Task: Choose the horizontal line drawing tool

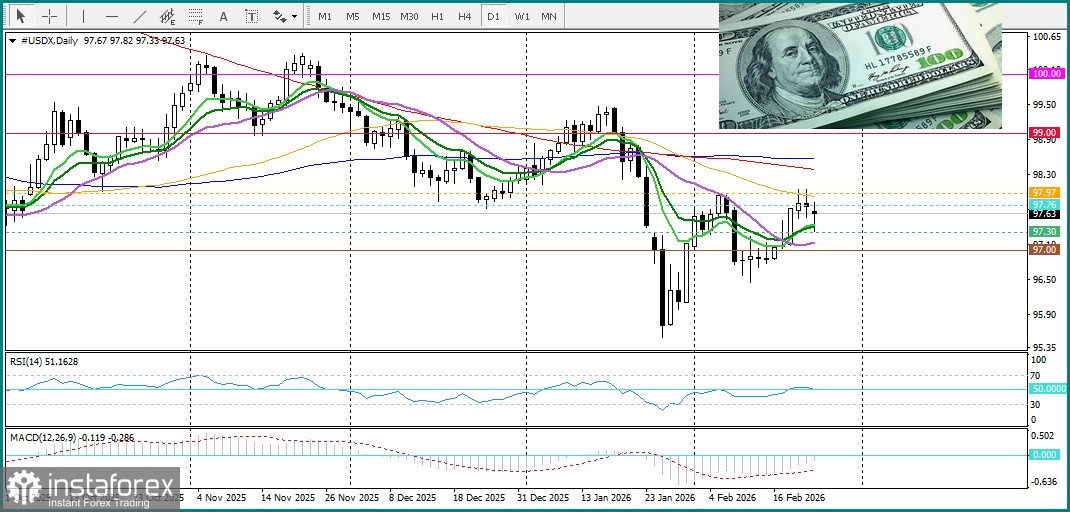Action: pos(111,17)
